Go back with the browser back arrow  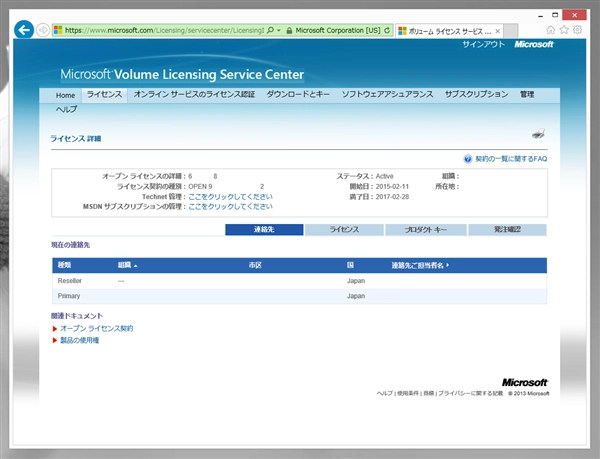24,30
